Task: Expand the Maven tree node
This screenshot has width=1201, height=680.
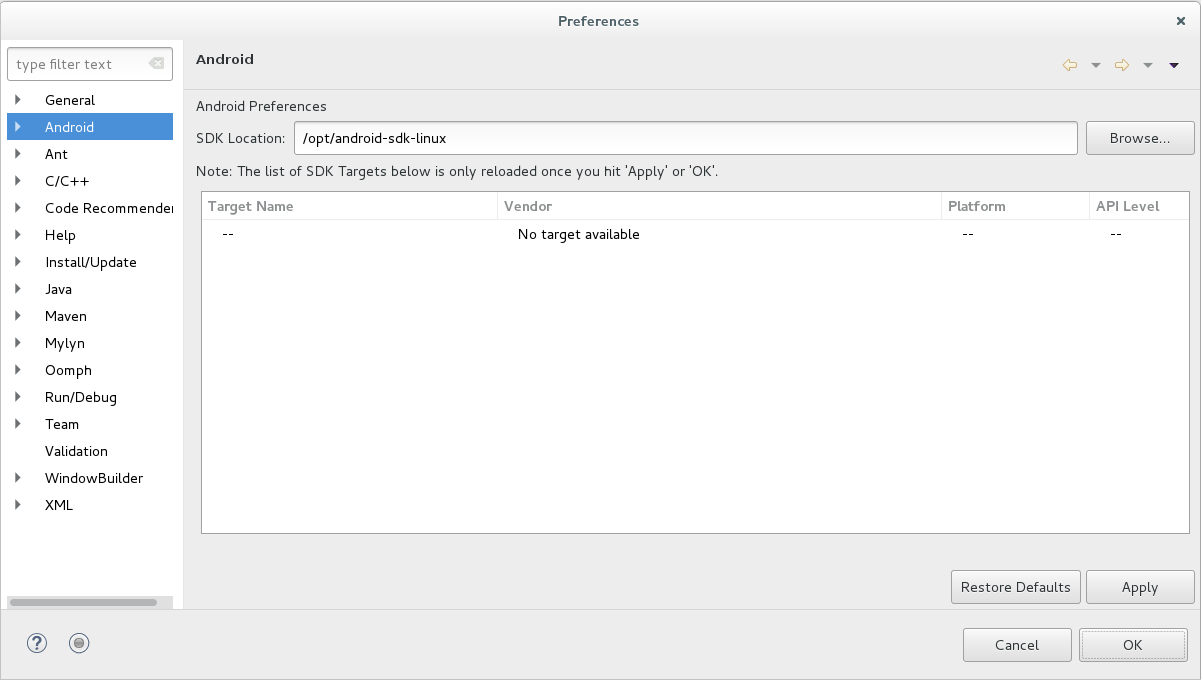Action: 18,316
